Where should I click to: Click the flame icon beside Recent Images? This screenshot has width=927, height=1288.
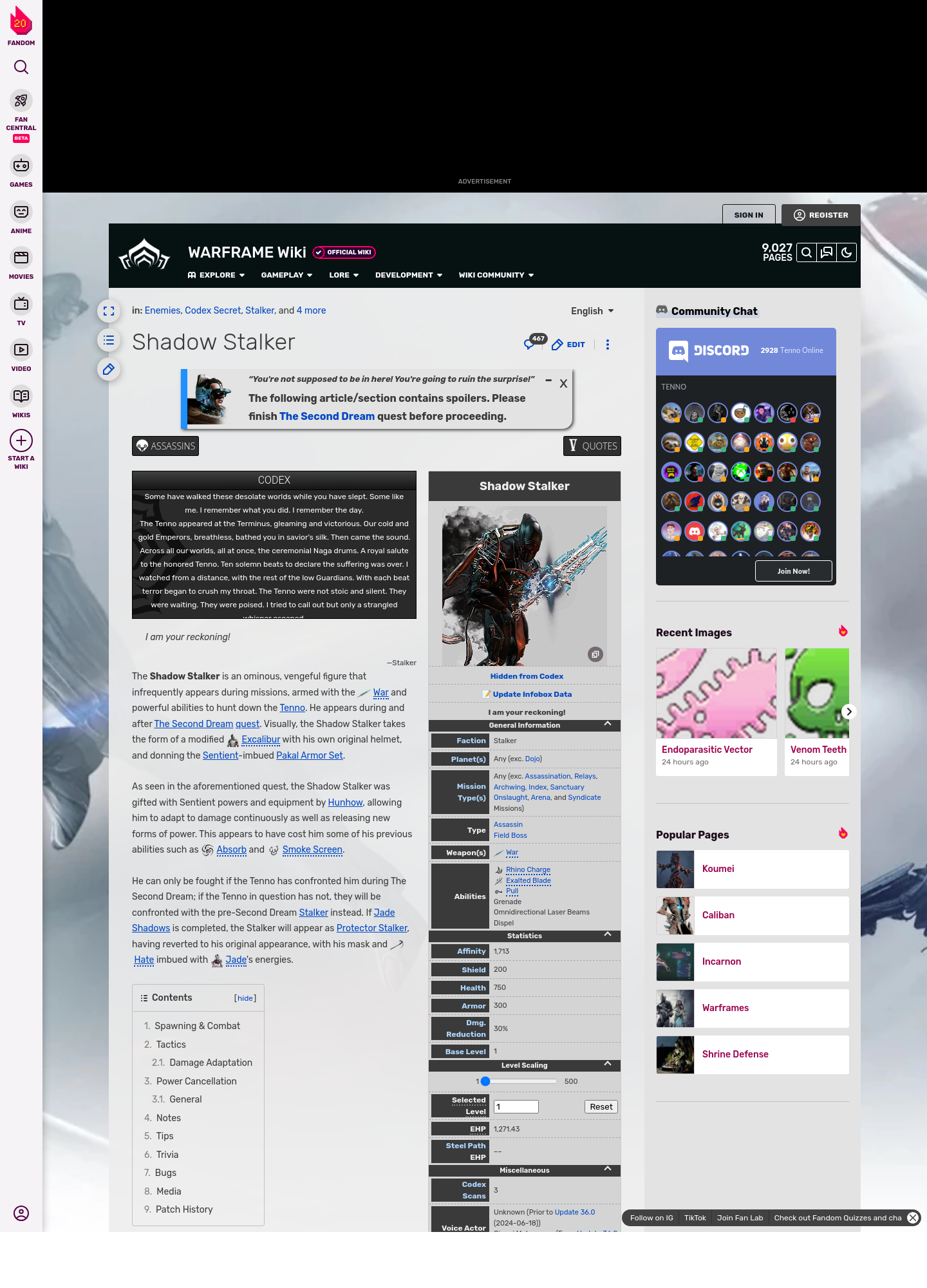[843, 631]
